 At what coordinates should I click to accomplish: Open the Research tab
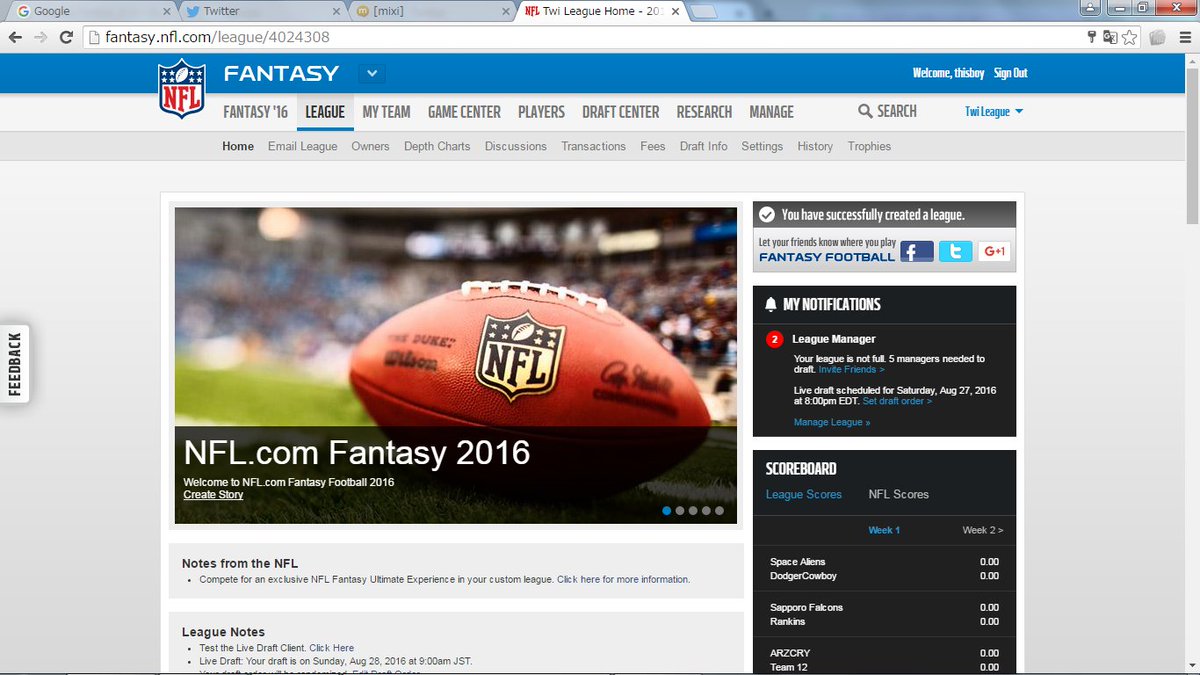[704, 112]
